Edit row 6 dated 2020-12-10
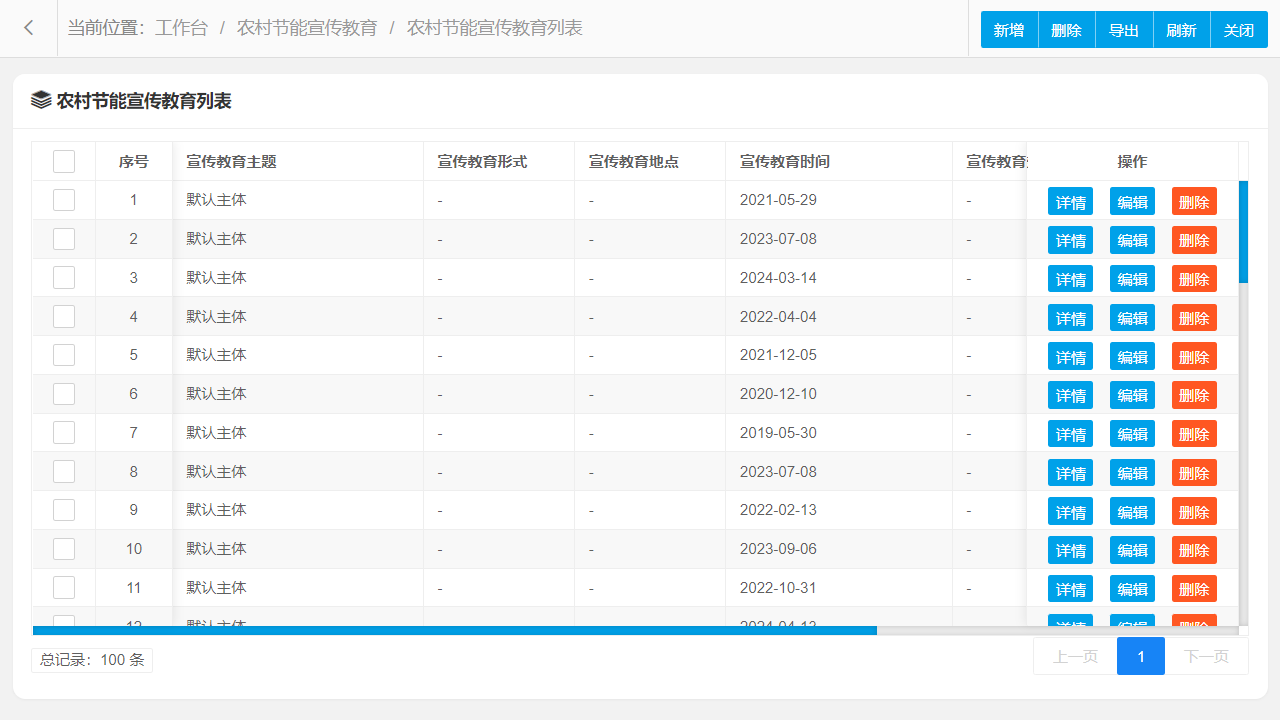This screenshot has height=720, width=1280. tap(1132, 395)
